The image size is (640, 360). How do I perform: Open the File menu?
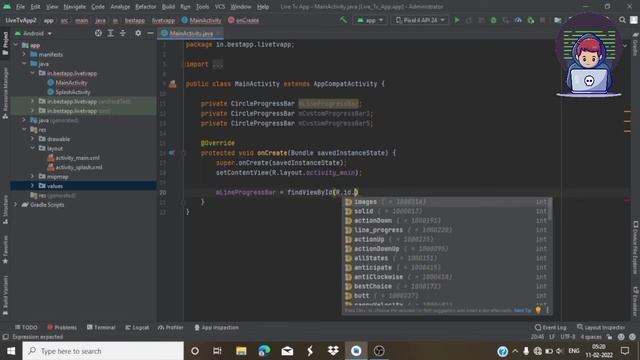20,7
